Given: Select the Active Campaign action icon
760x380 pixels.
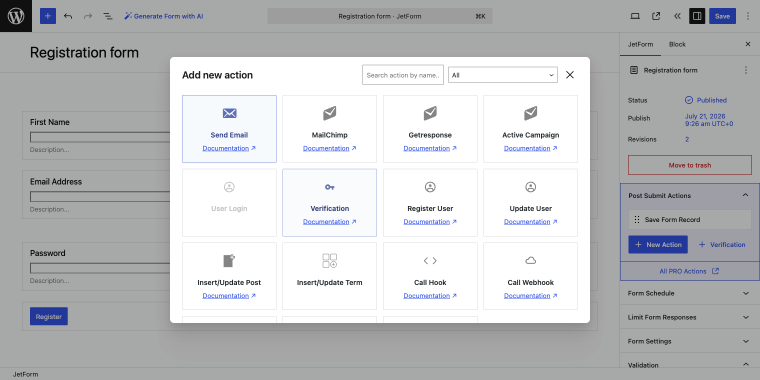Looking at the screenshot, I should pyautogui.click(x=530, y=113).
